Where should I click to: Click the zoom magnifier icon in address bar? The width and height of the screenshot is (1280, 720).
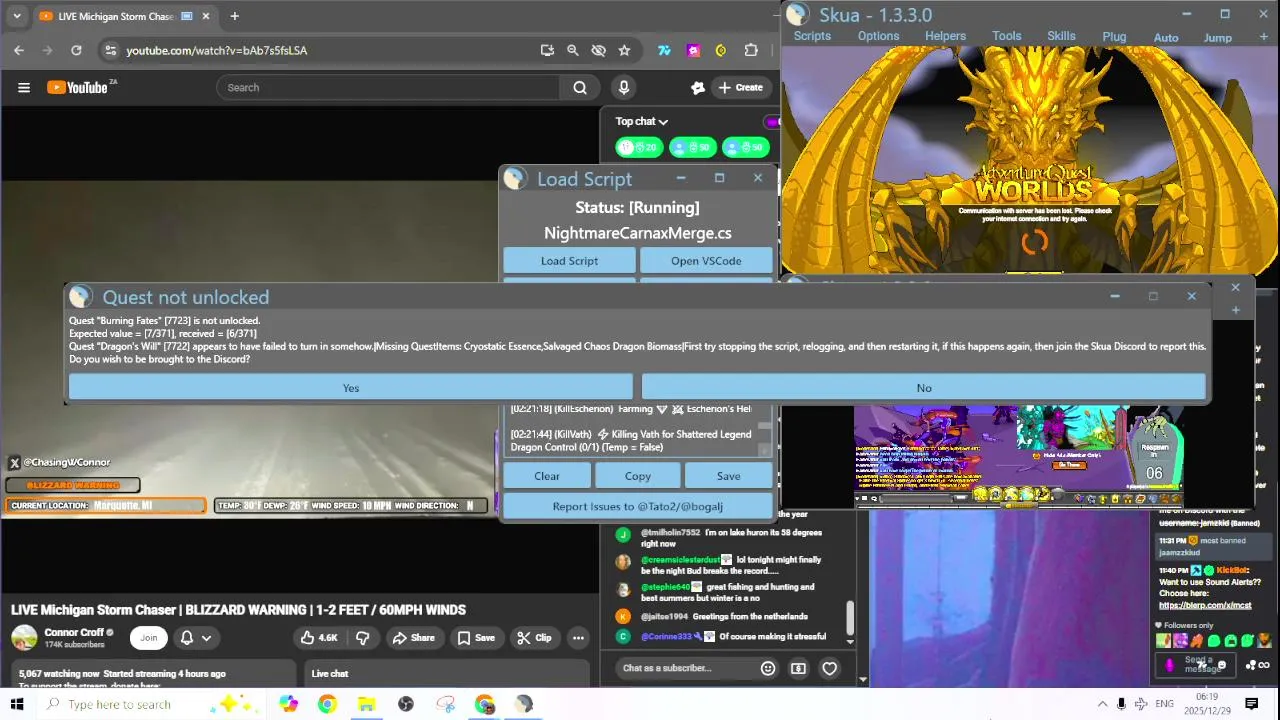click(573, 50)
